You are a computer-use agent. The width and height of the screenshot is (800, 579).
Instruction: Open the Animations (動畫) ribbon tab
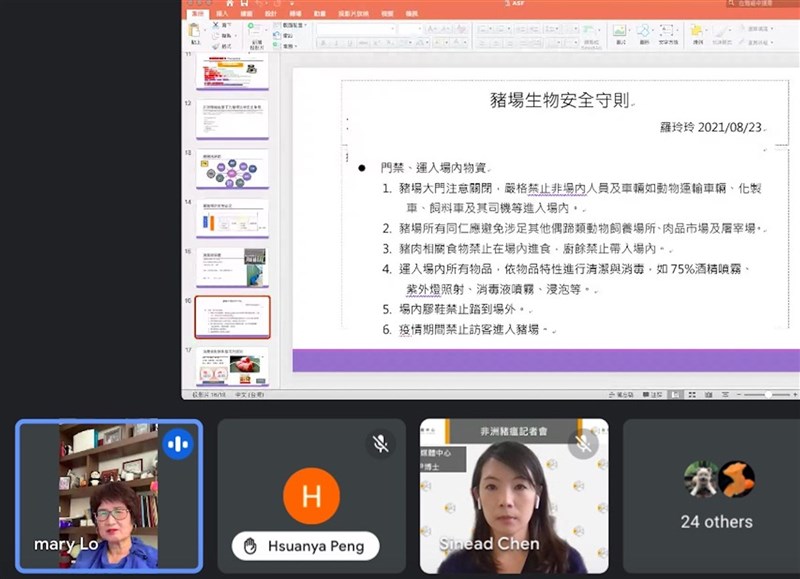point(320,14)
